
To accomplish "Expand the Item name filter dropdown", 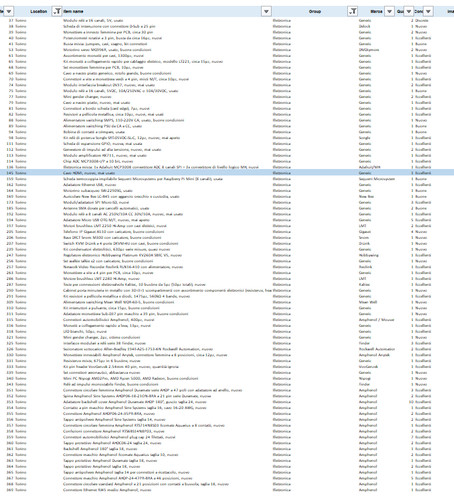I will click(x=266, y=11).
